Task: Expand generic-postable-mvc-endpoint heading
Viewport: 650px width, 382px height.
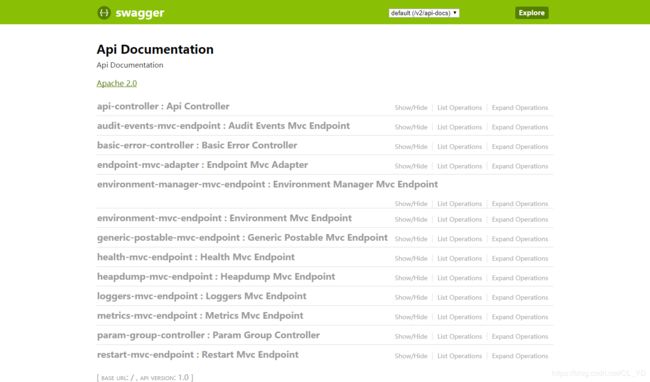Action: point(242,238)
